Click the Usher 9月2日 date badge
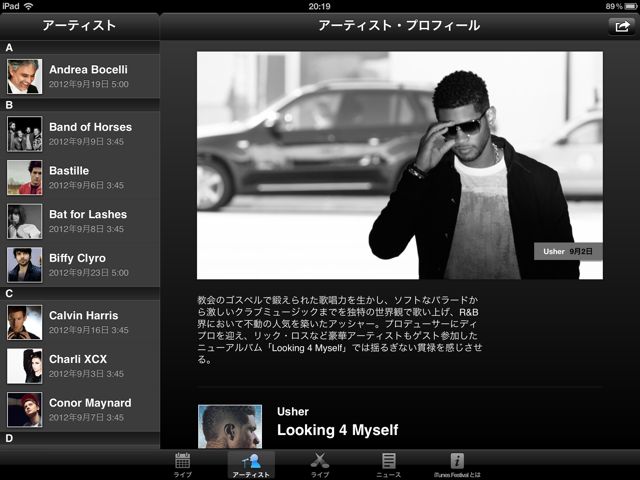 click(568, 251)
